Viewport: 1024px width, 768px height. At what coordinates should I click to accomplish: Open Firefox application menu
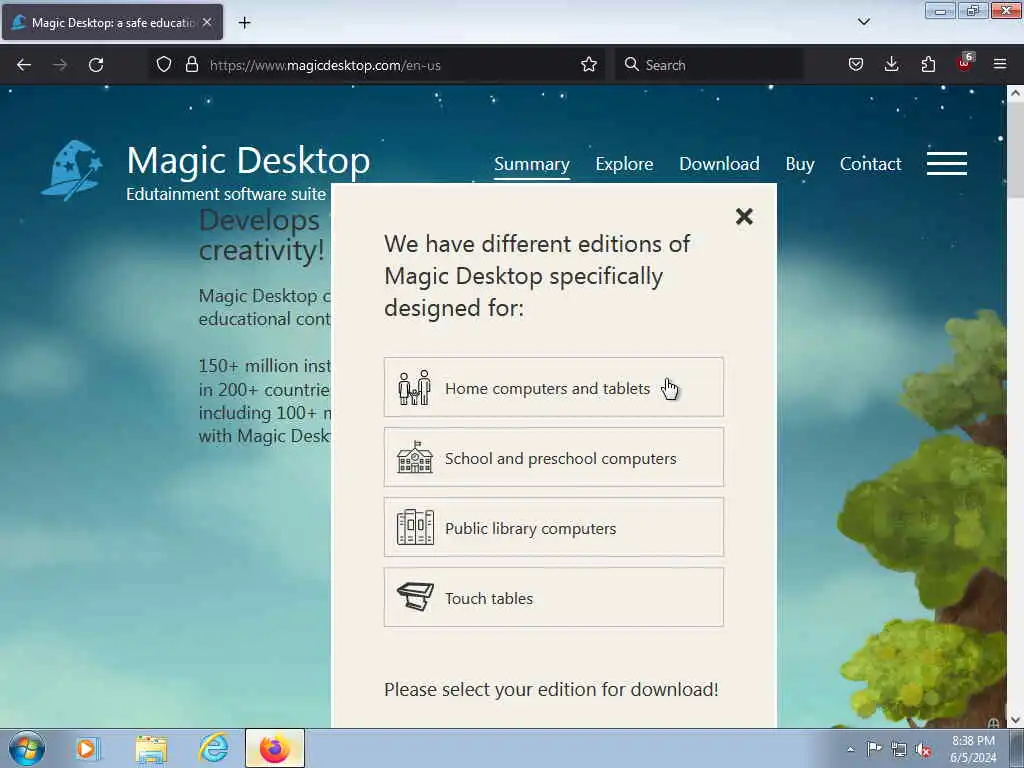pyautogui.click(x=1000, y=65)
